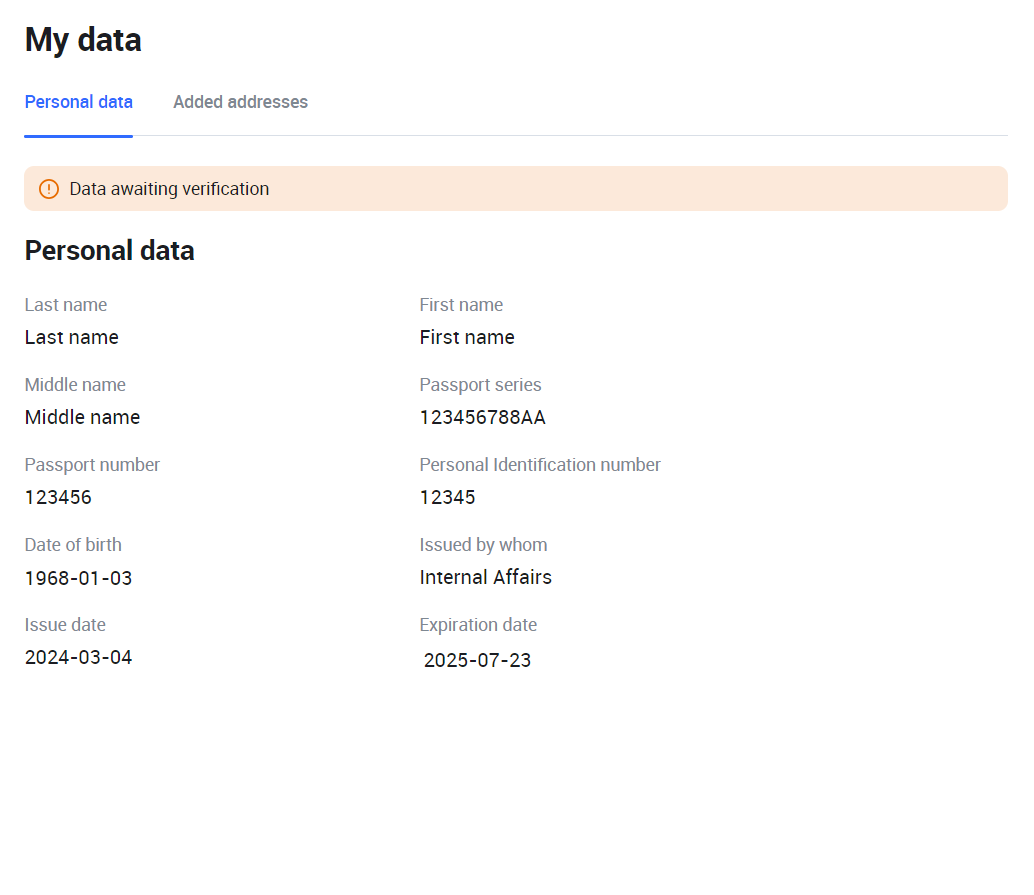Screen dimensions: 1034x895
Task: Click the Internal Affairs issuer value
Action: point(485,577)
